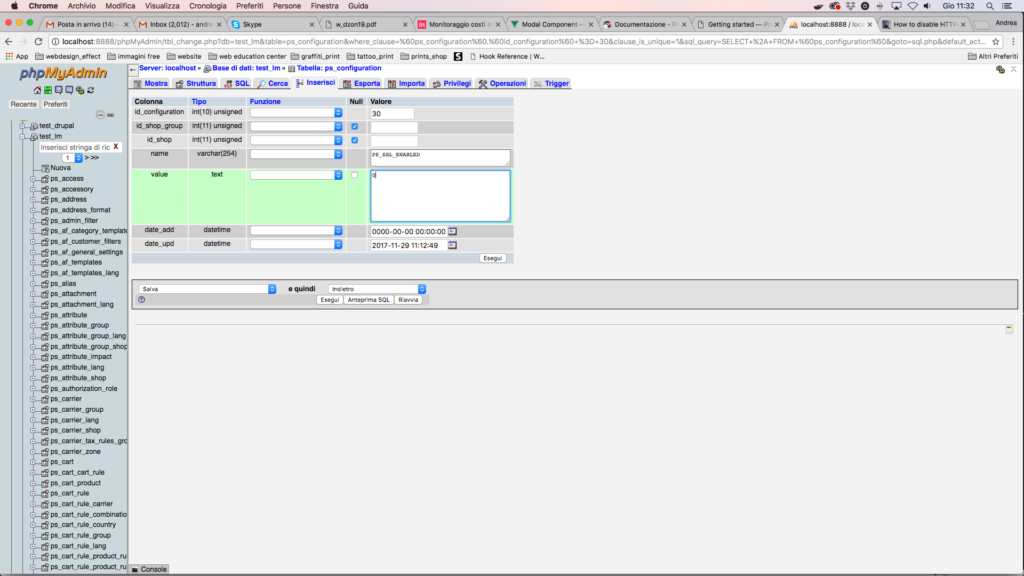The height and width of the screenshot is (576, 1024).
Task: Click yellow bookmark icon right side of page
Action: tap(1010, 328)
